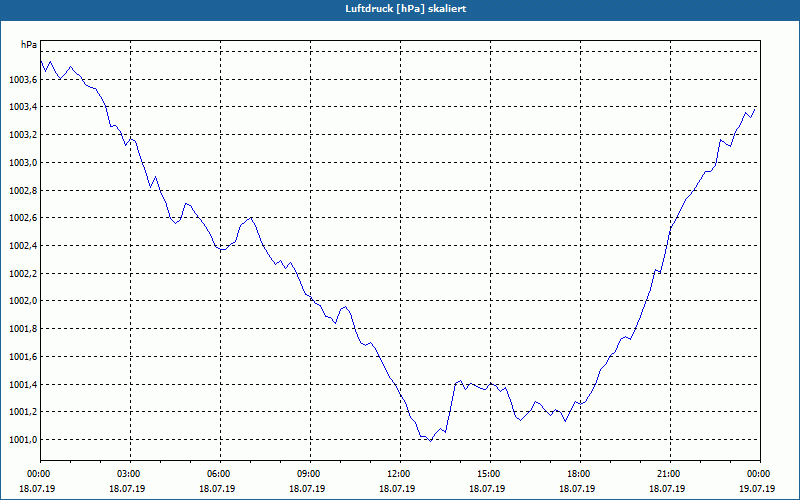Click the 1003,6 y-axis label
The height and width of the screenshot is (500, 800).
(23, 79)
